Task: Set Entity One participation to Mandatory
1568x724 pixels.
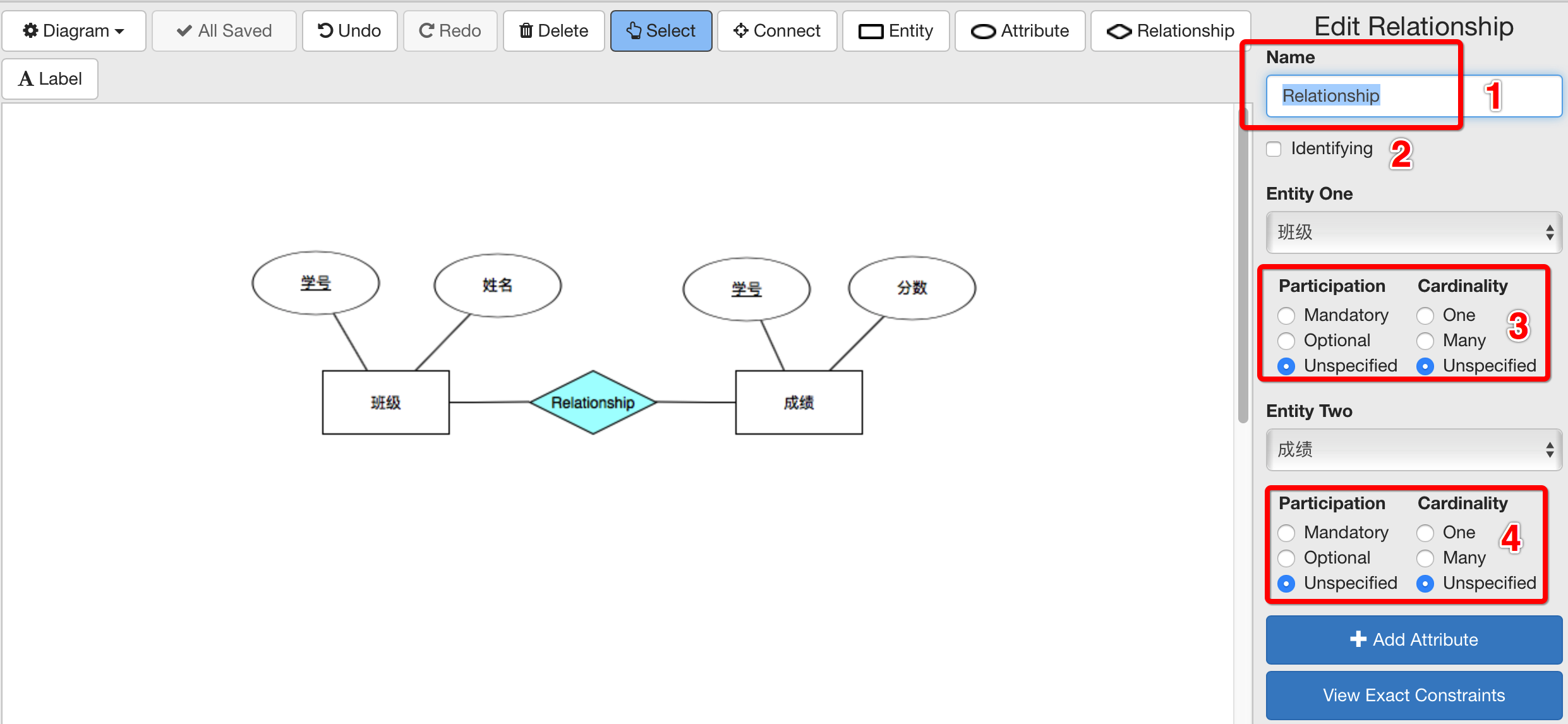Action: pos(1286,315)
